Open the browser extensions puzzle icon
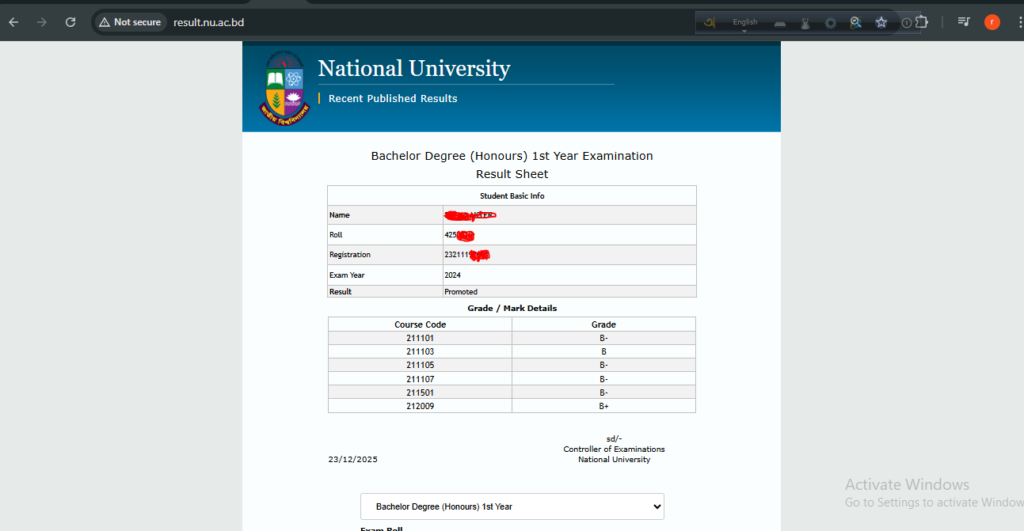This screenshot has height=531, width=1024. [922, 22]
